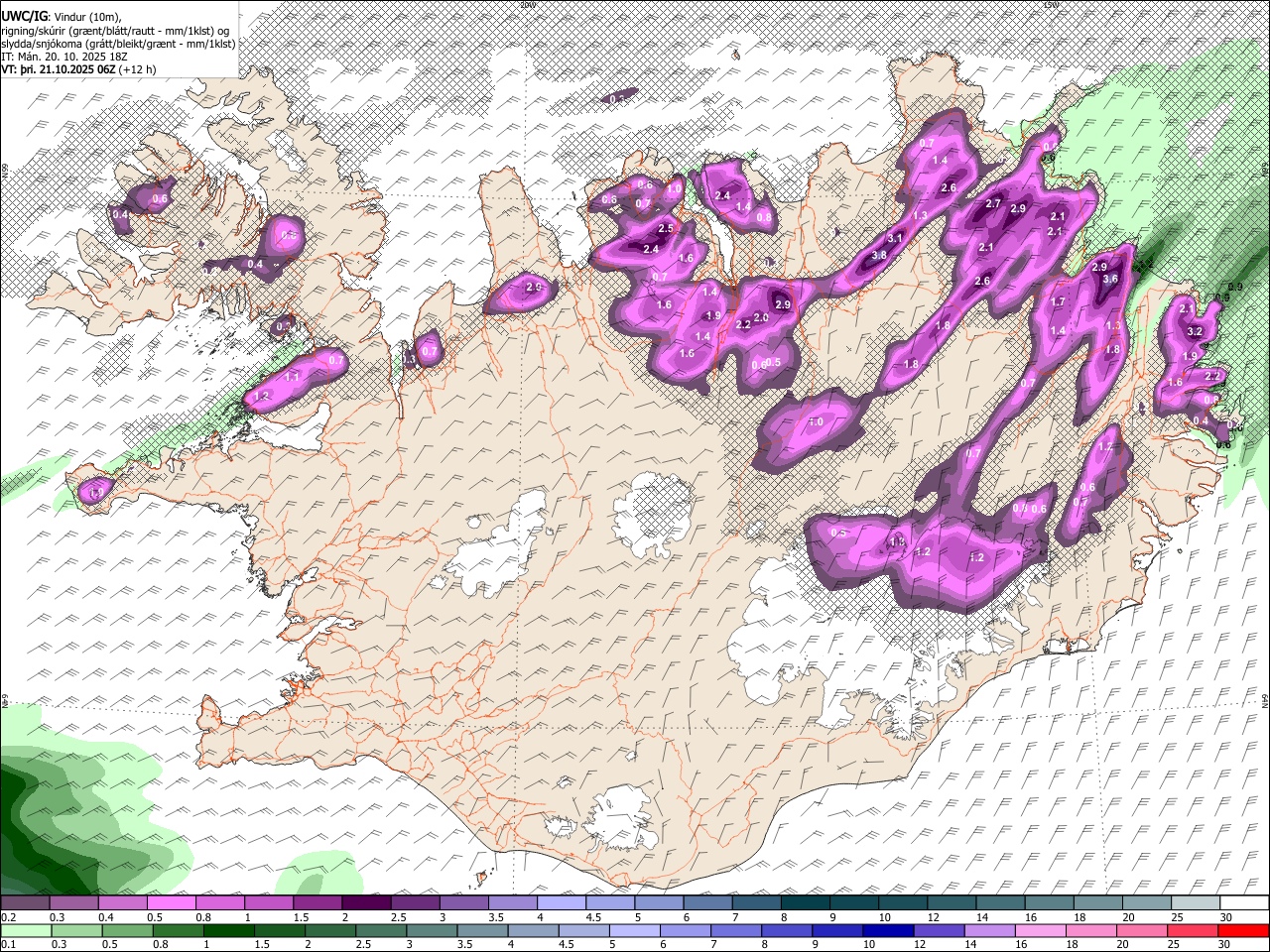
Task: Select the slydda/snjókoma legend description line
Action: 119,44
